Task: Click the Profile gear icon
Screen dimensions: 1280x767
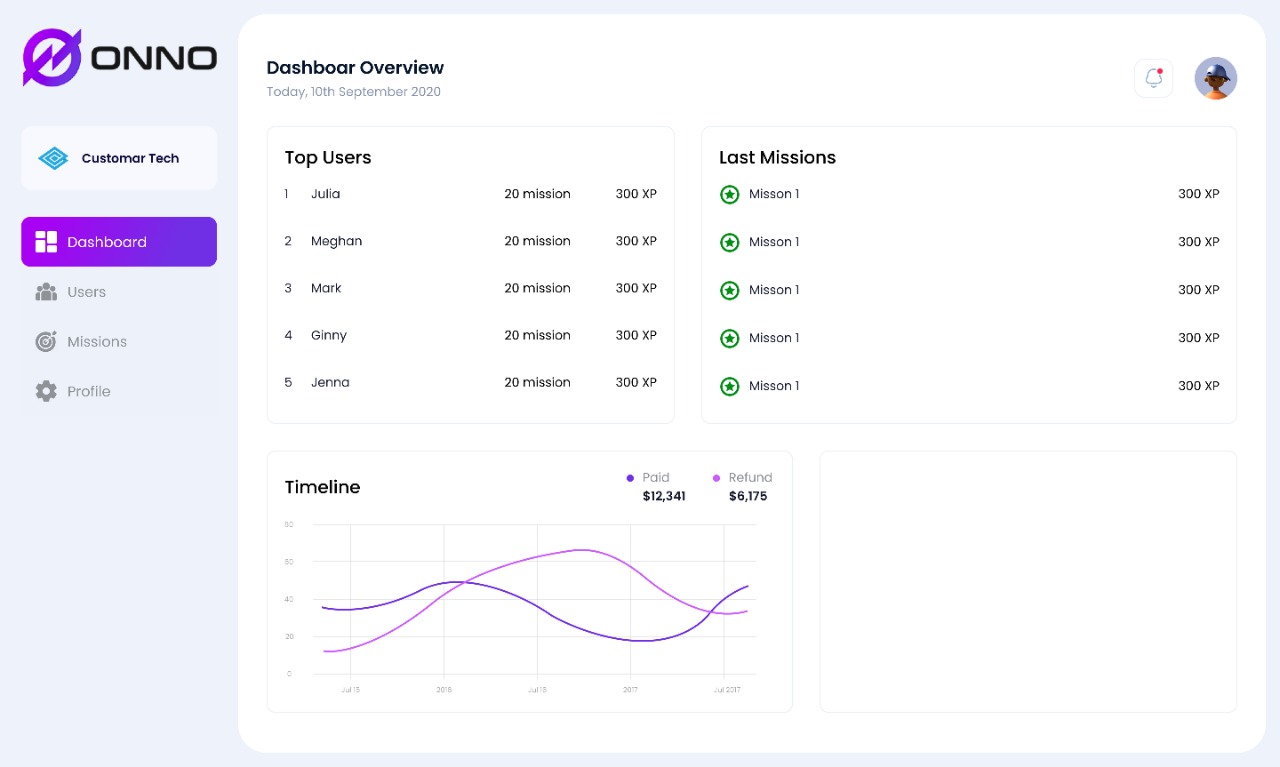Action: click(46, 391)
